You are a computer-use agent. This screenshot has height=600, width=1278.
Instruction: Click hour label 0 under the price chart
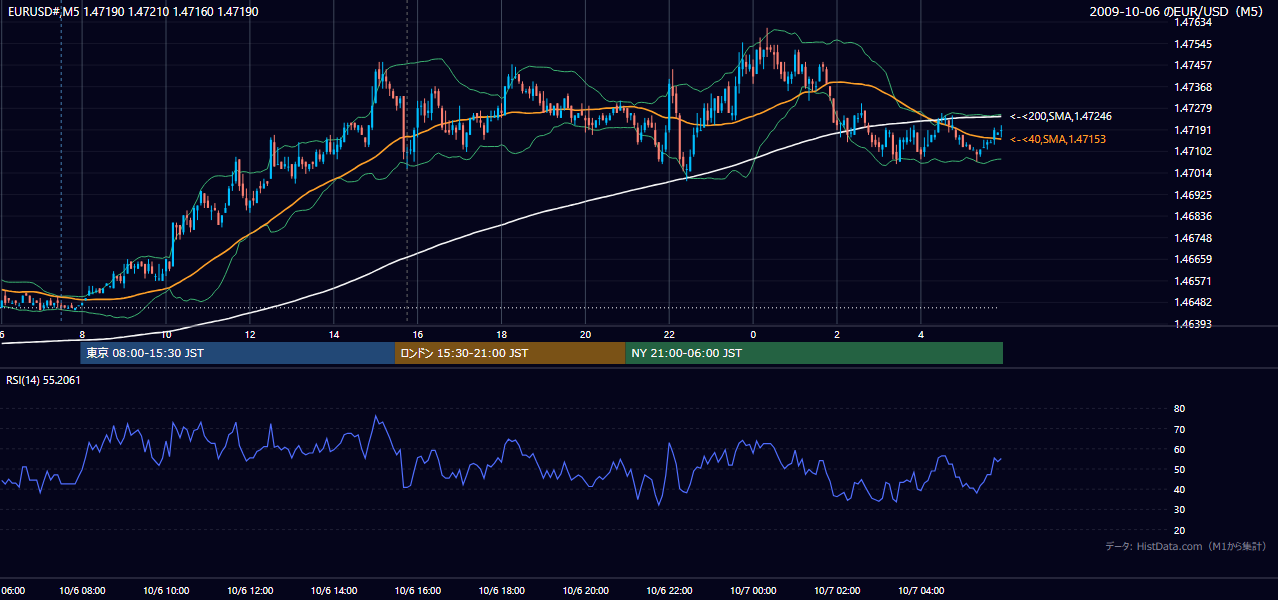(753, 334)
